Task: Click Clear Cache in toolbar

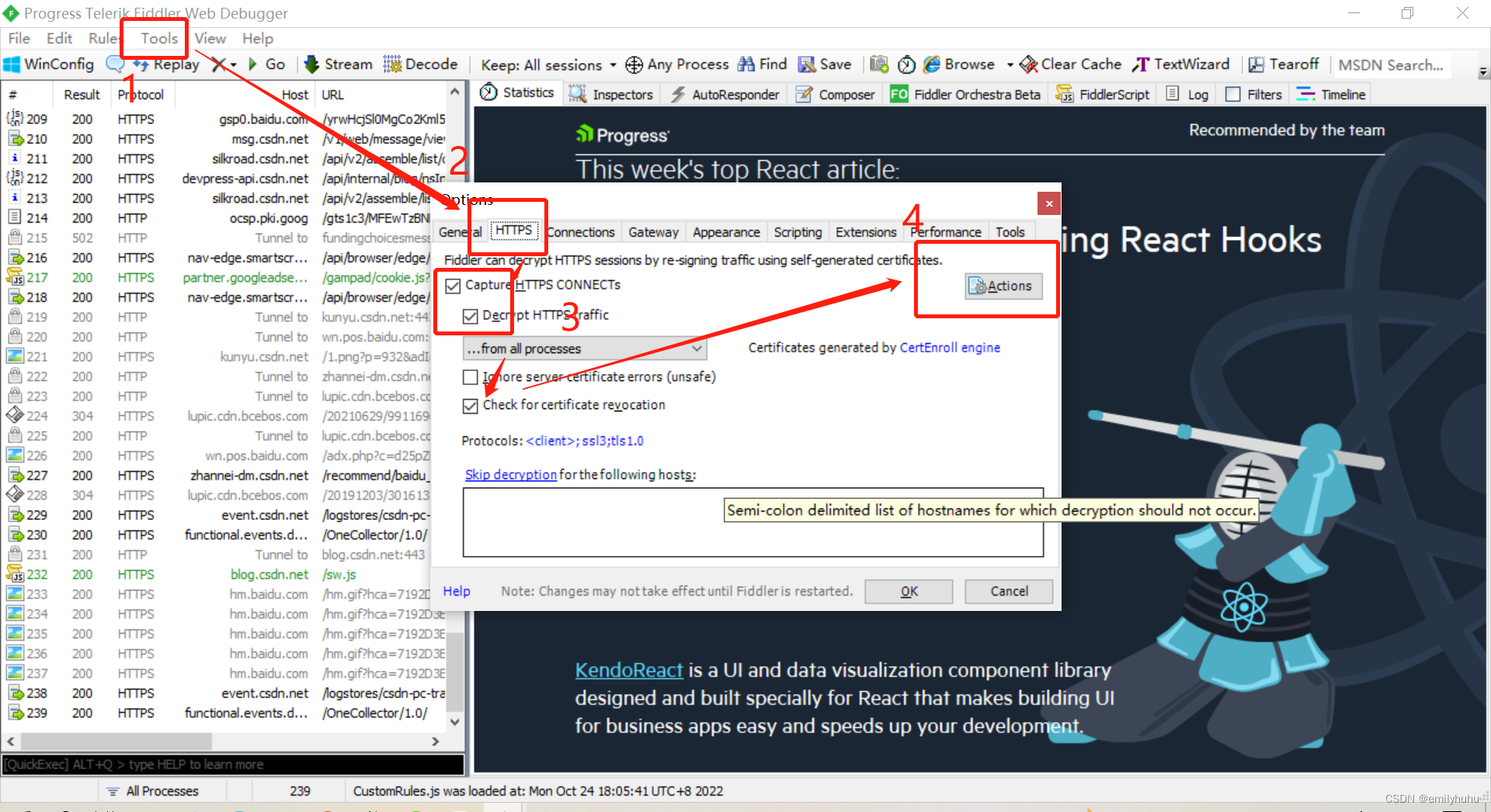Action: point(1070,64)
